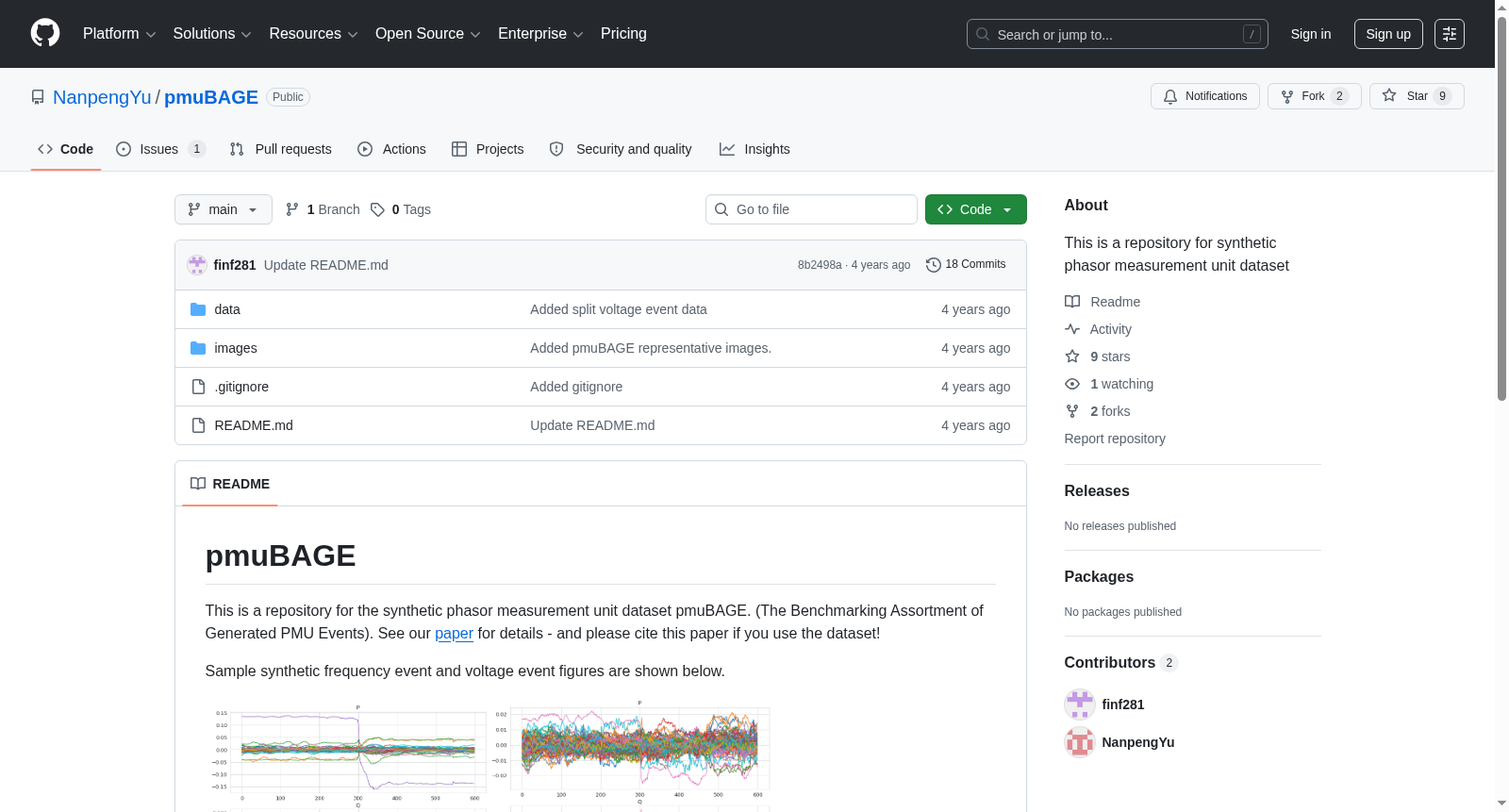The height and width of the screenshot is (812, 1509).
Task: Open the .gitignore file
Action: point(241,387)
